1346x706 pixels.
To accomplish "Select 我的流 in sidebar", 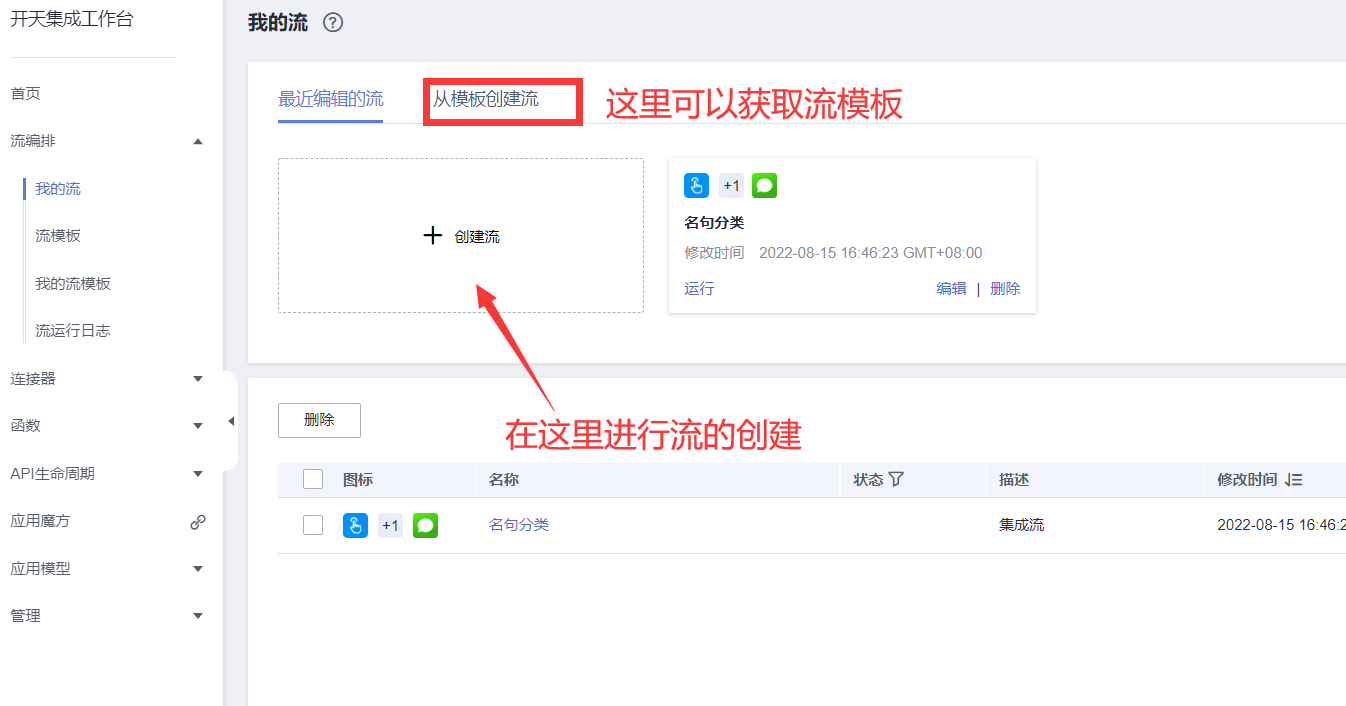I will click(58, 188).
